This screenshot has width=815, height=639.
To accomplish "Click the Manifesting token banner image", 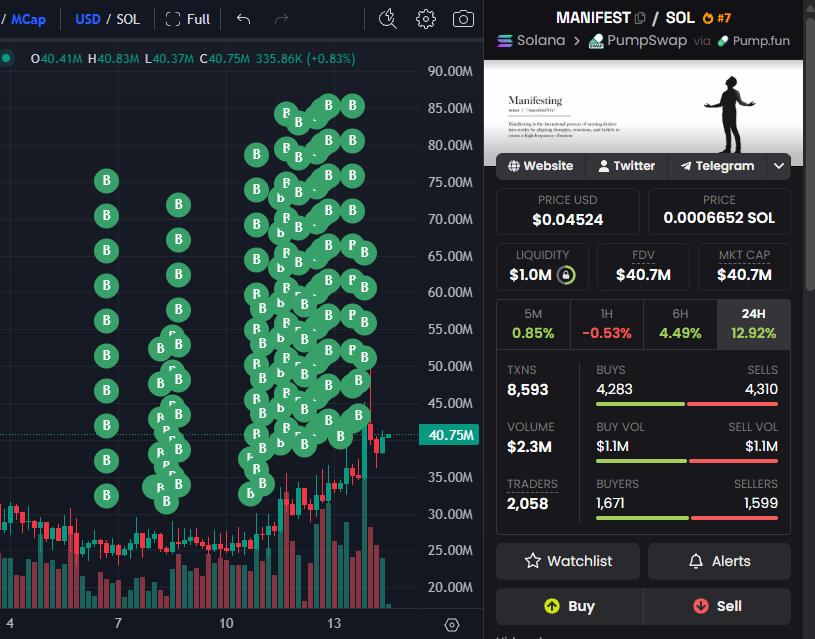I will [643, 113].
